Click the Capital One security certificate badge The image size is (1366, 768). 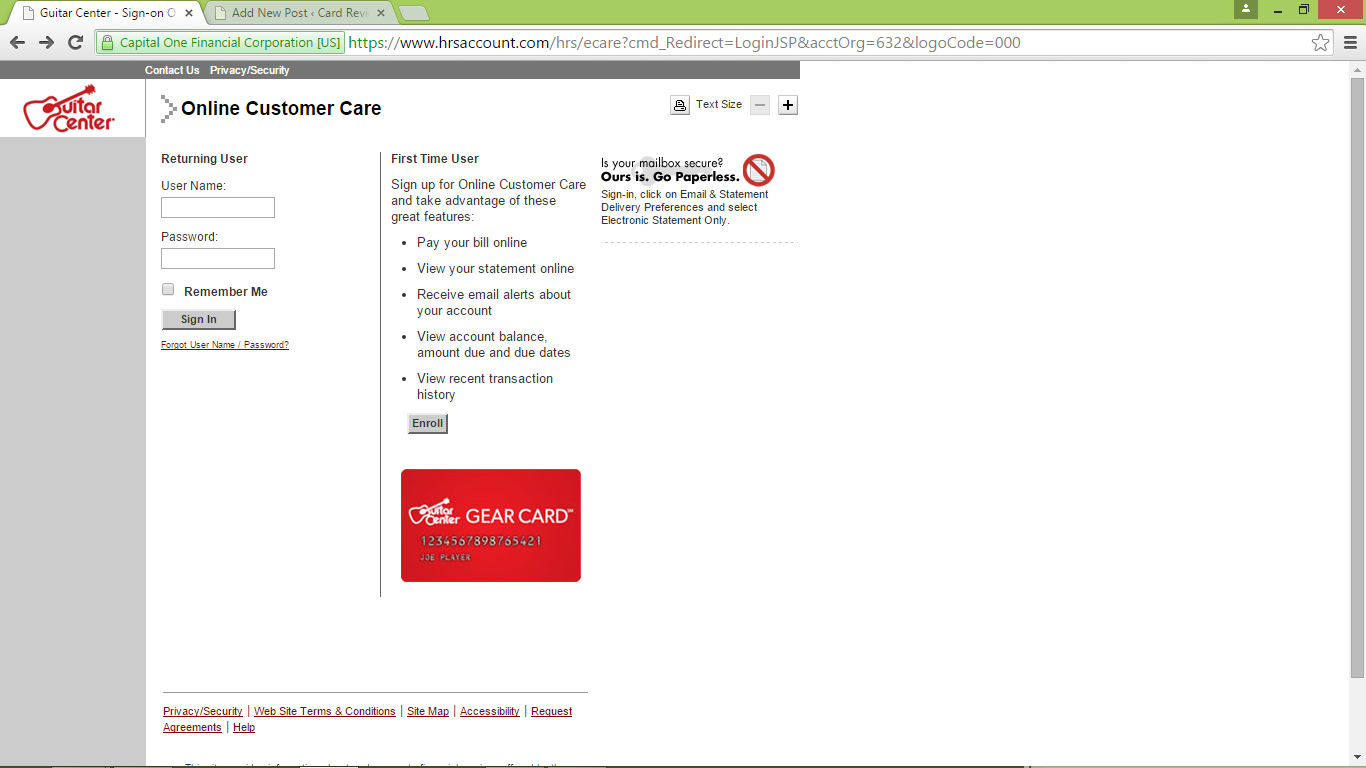point(220,42)
